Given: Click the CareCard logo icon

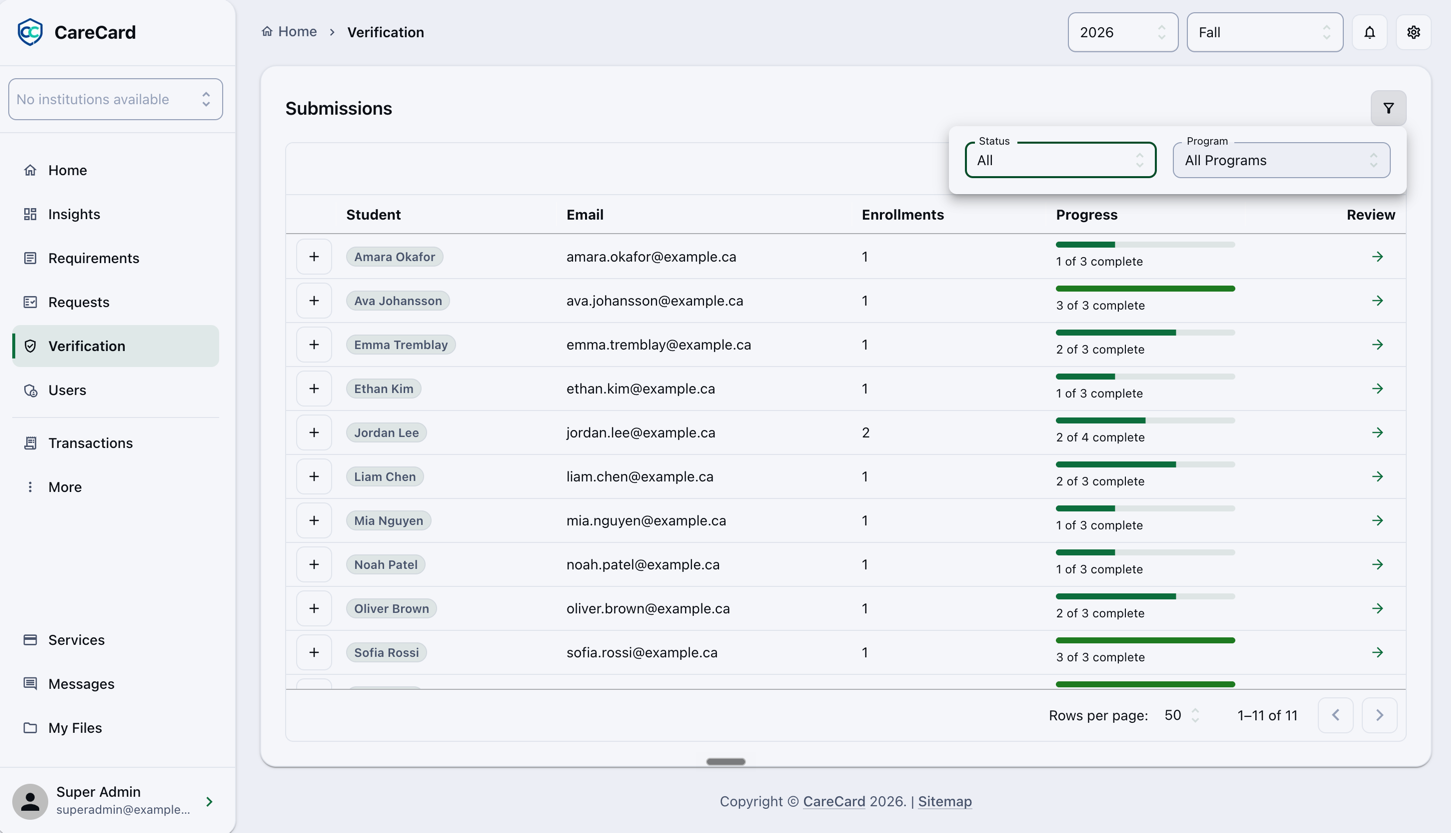Looking at the screenshot, I should click(x=30, y=32).
